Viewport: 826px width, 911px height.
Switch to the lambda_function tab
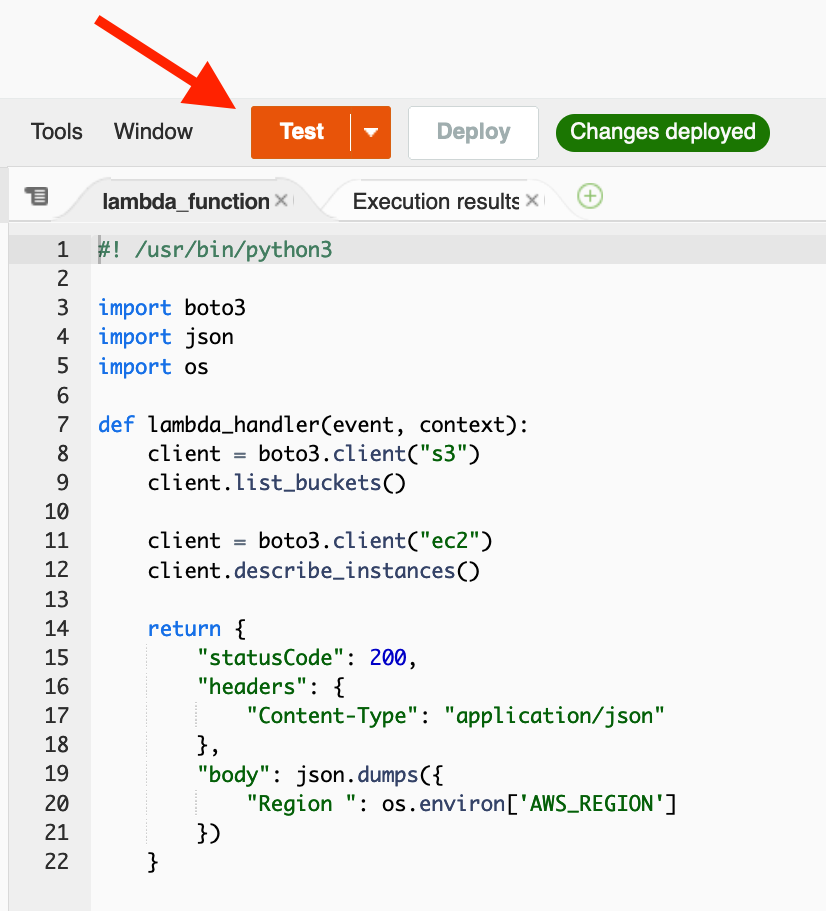pos(185,200)
